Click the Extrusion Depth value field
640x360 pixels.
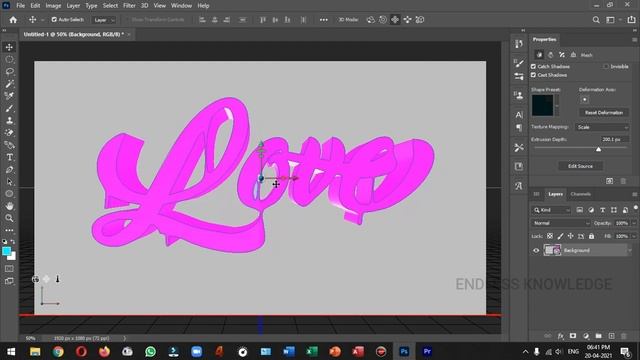(x=614, y=139)
